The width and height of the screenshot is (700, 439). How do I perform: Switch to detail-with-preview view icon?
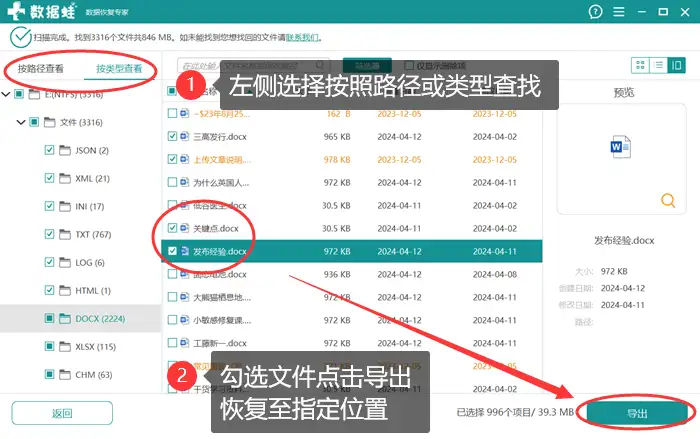coord(676,65)
